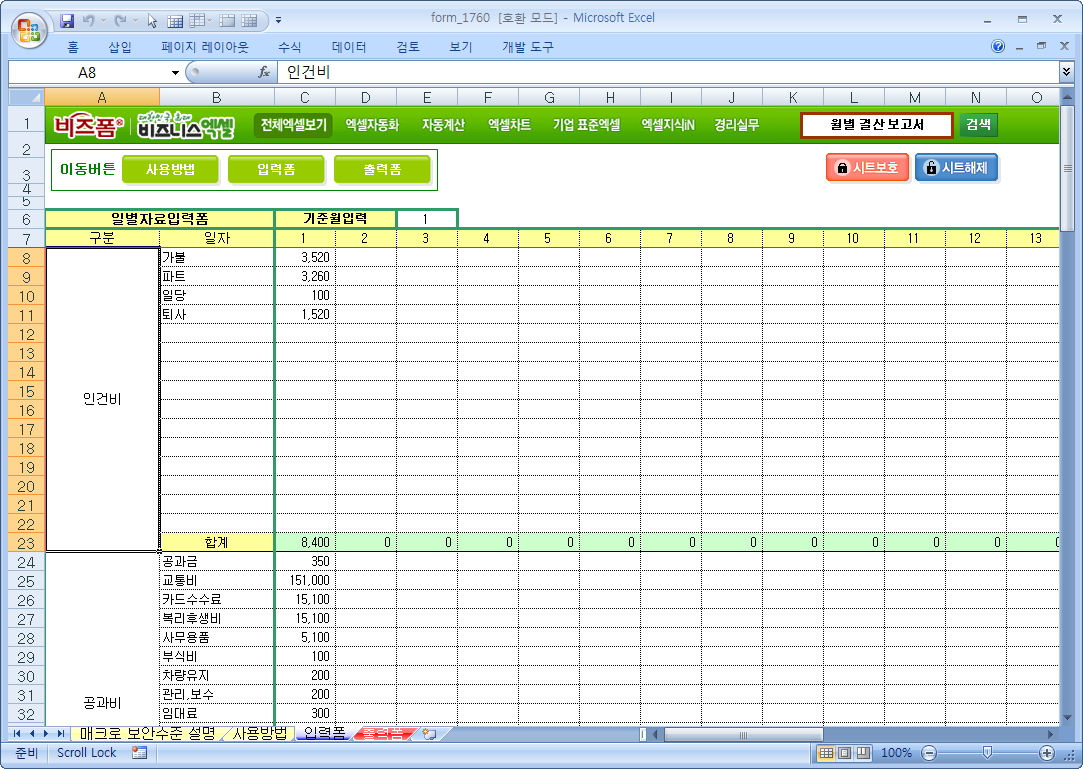Open Excel Help with the question mark icon
This screenshot has height=769, width=1083.
(998, 47)
